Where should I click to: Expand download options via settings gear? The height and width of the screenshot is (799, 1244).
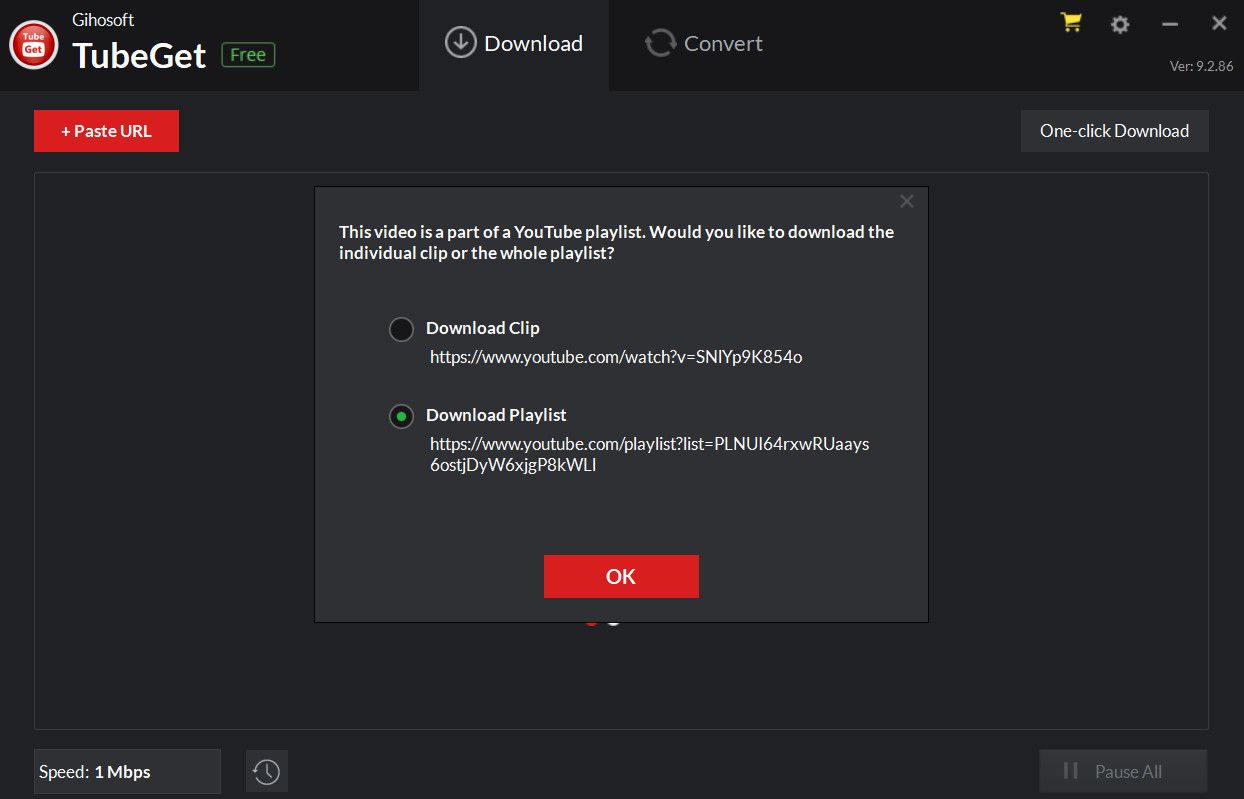click(1119, 23)
